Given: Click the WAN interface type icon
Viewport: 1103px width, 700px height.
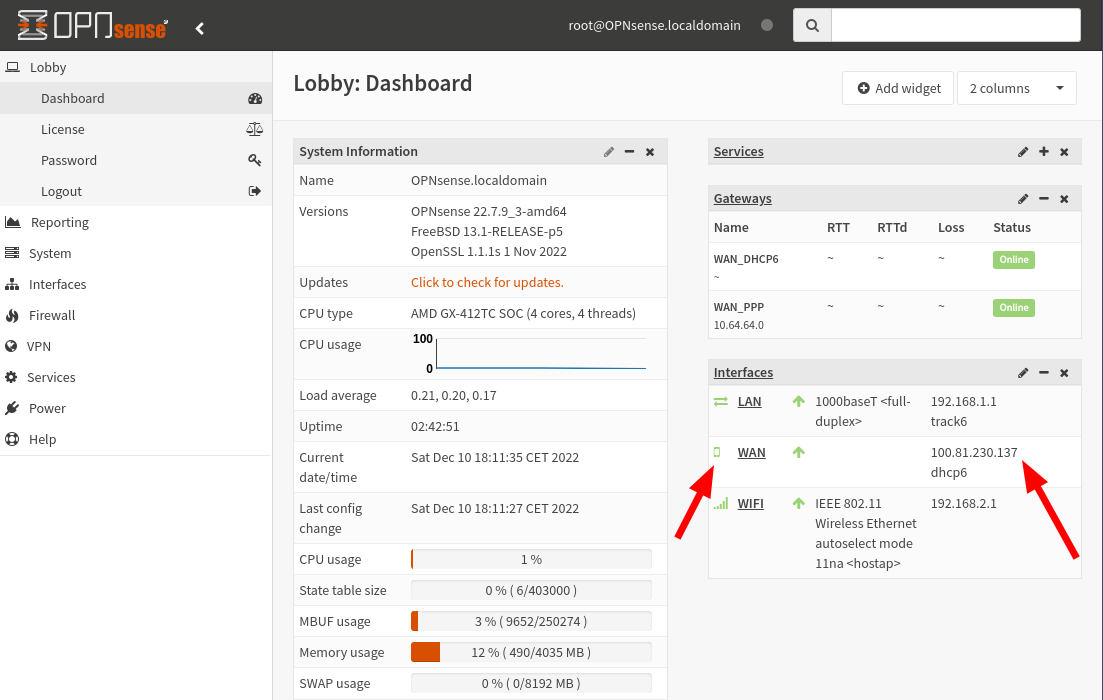Looking at the screenshot, I should (x=717, y=452).
